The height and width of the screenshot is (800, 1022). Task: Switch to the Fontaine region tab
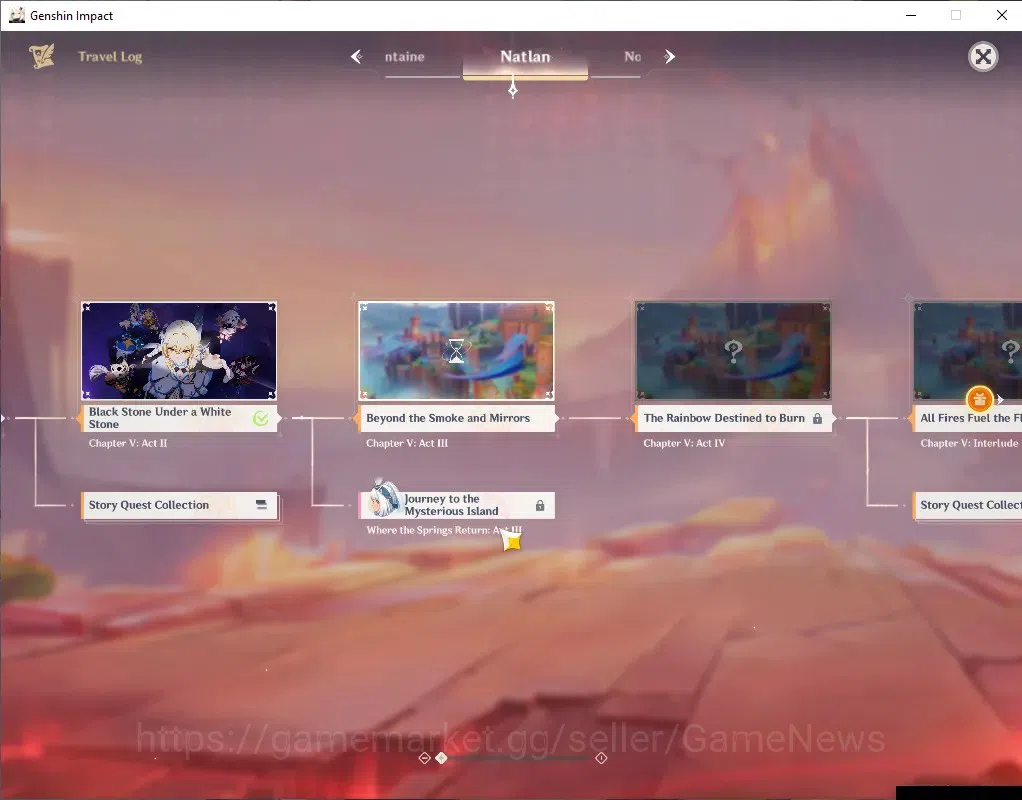[x=405, y=57]
